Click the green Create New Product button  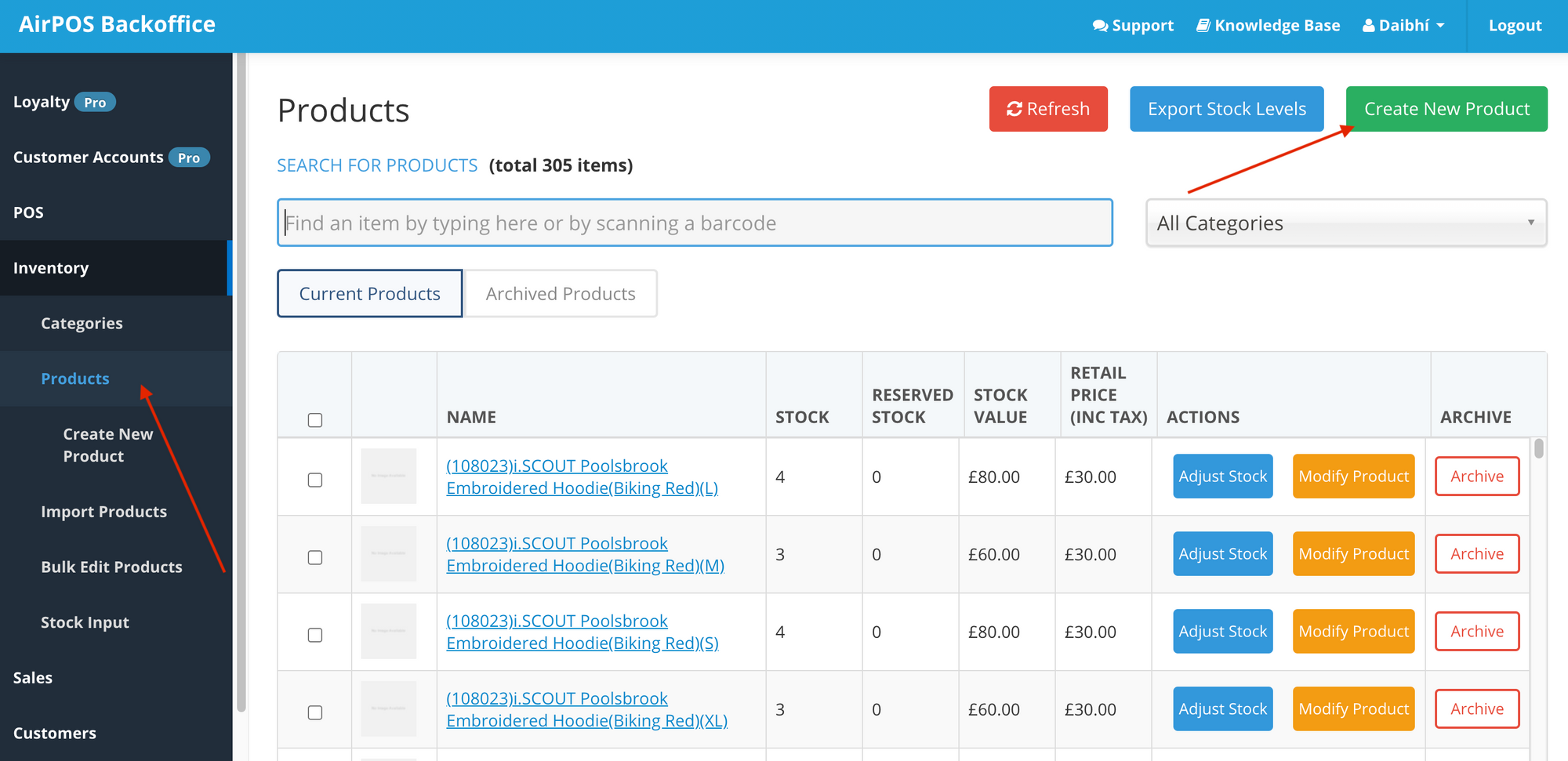(x=1446, y=109)
